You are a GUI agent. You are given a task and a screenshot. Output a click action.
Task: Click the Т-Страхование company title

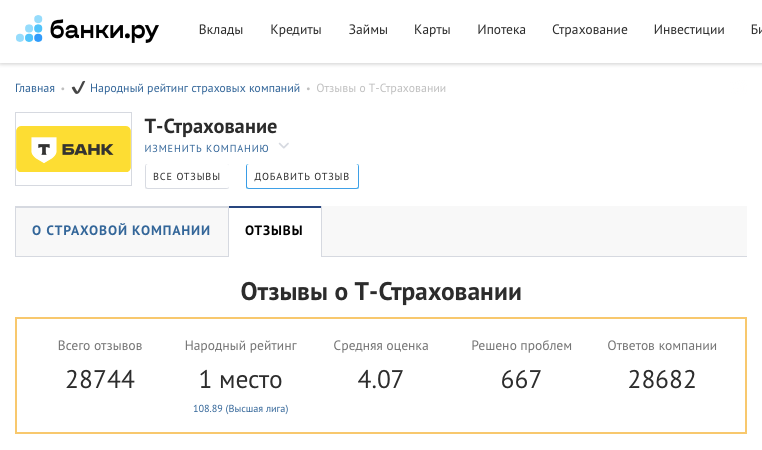(x=211, y=127)
